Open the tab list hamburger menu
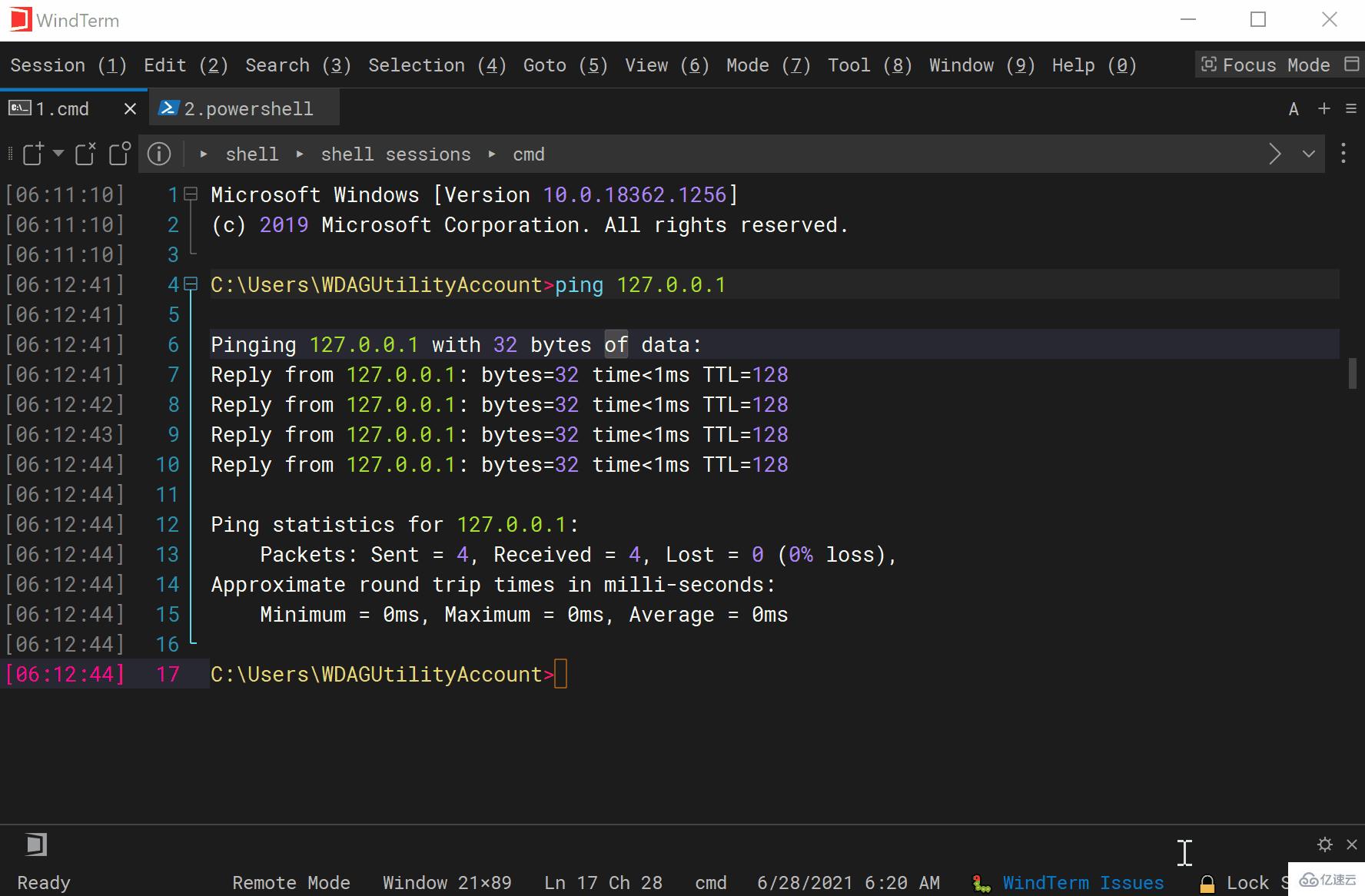 coord(1351,109)
